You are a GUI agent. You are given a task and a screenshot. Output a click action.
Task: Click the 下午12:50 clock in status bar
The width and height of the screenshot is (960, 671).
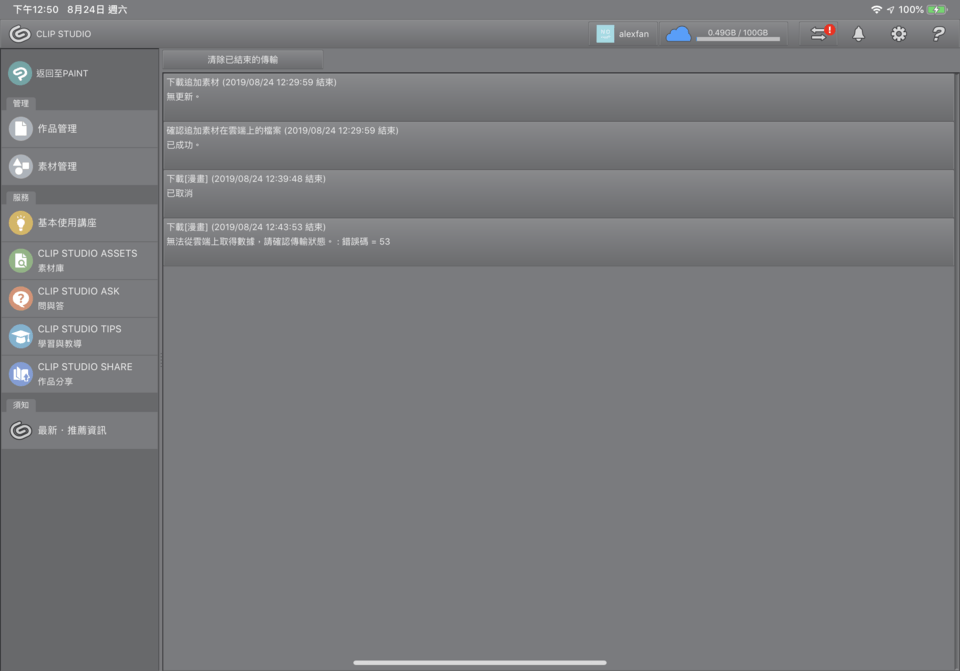pyautogui.click(x=36, y=9)
